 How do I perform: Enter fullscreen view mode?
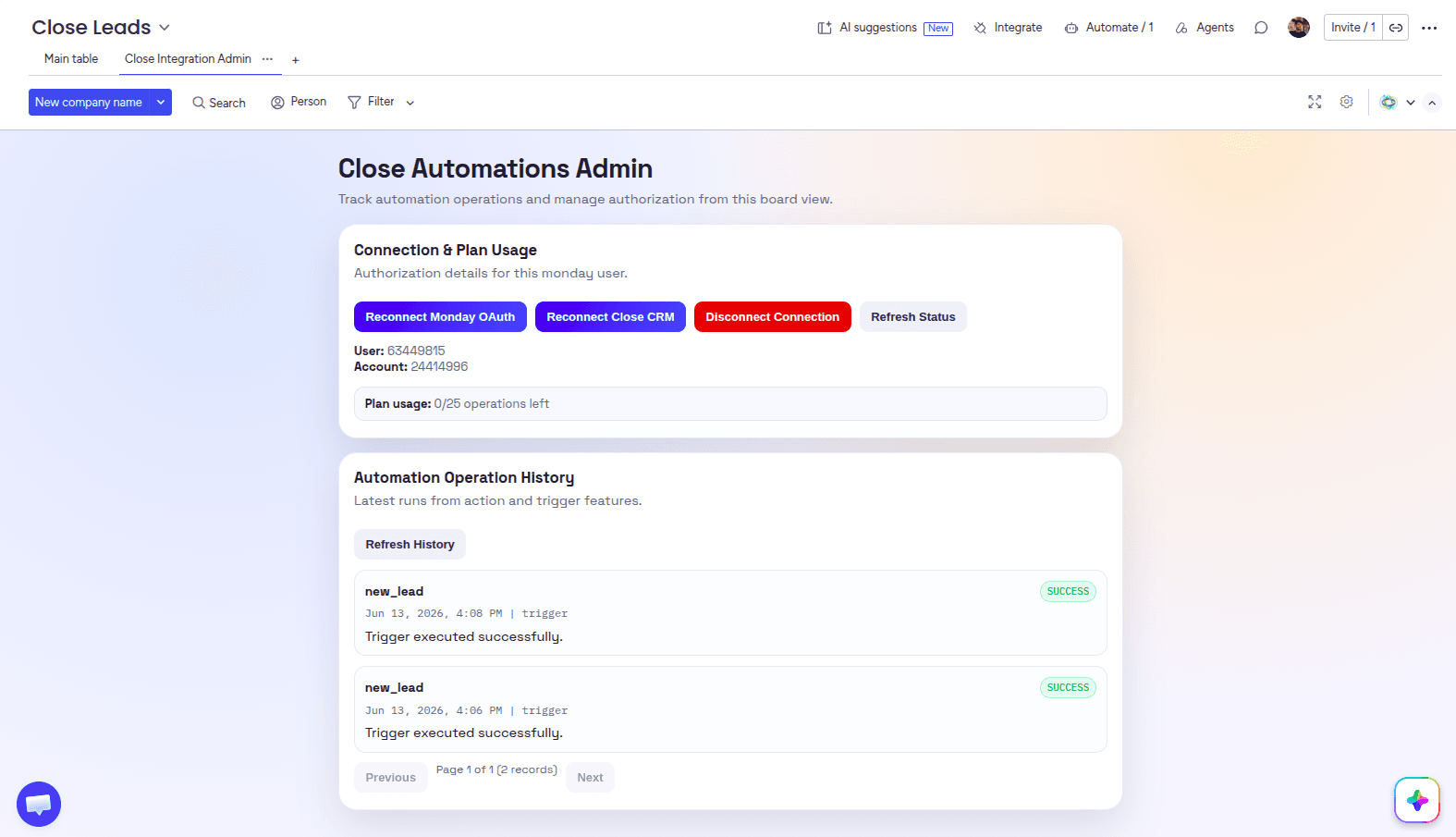[x=1315, y=102]
